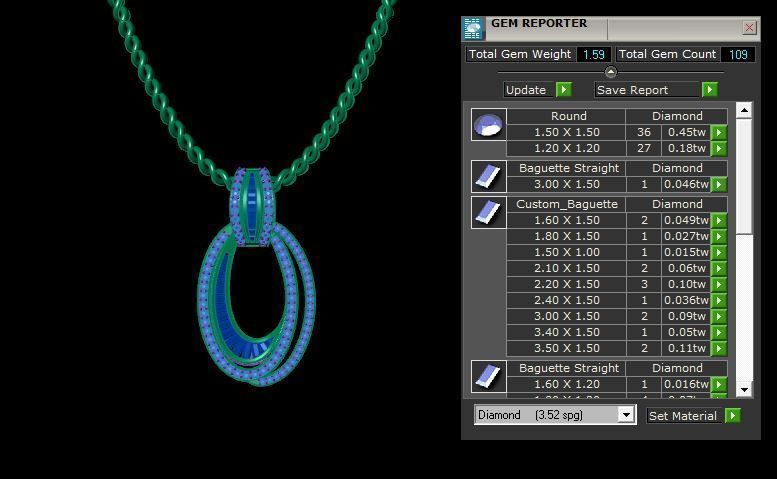777x479 pixels.
Task: Click green arrow for 1.50 X 1.50 Round row
Action: point(719,132)
